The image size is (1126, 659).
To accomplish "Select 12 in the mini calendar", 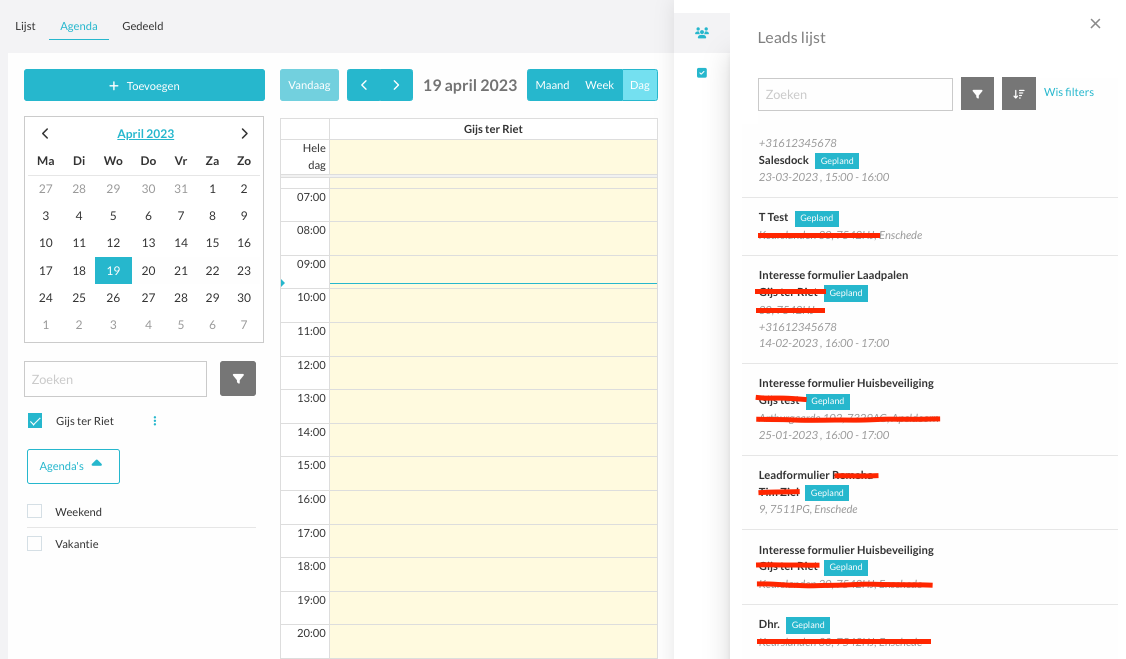I will coord(113,243).
